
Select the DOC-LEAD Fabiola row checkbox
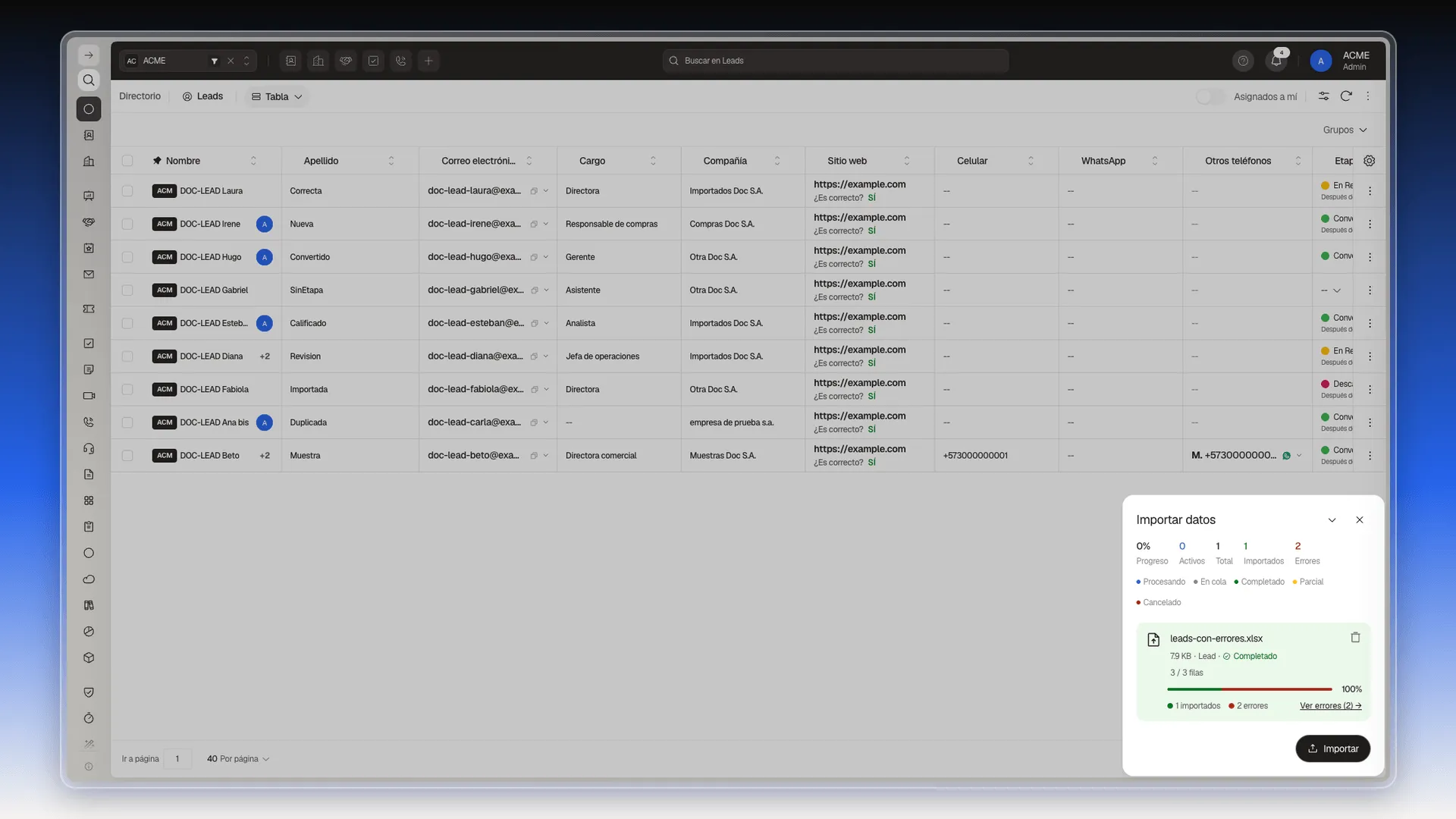coord(127,390)
